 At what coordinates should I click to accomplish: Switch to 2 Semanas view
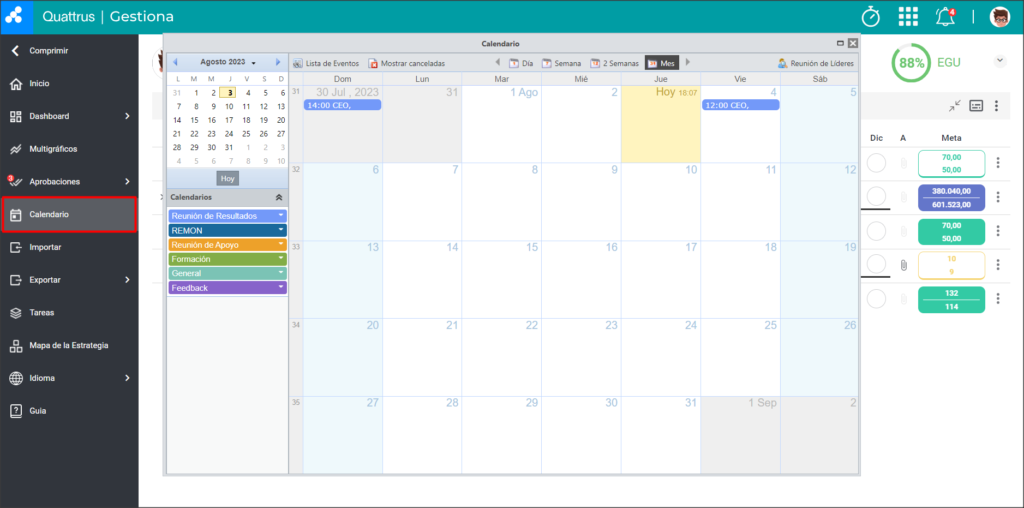point(615,63)
